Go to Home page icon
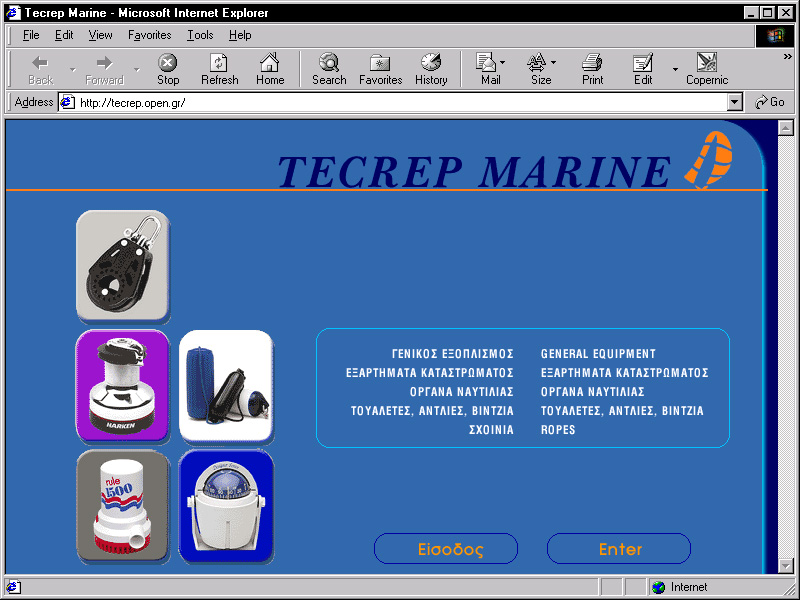Image resolution: width=800 pixels, height=600 pixels. 270,70
